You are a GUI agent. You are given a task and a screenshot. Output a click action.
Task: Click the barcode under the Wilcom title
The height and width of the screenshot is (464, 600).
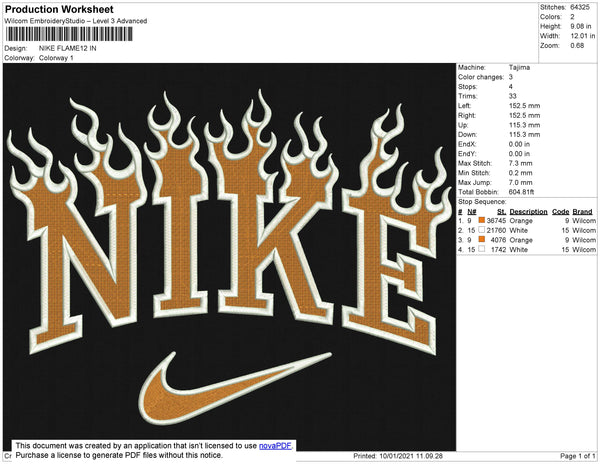pyautogui.click(x=69, y=34)
